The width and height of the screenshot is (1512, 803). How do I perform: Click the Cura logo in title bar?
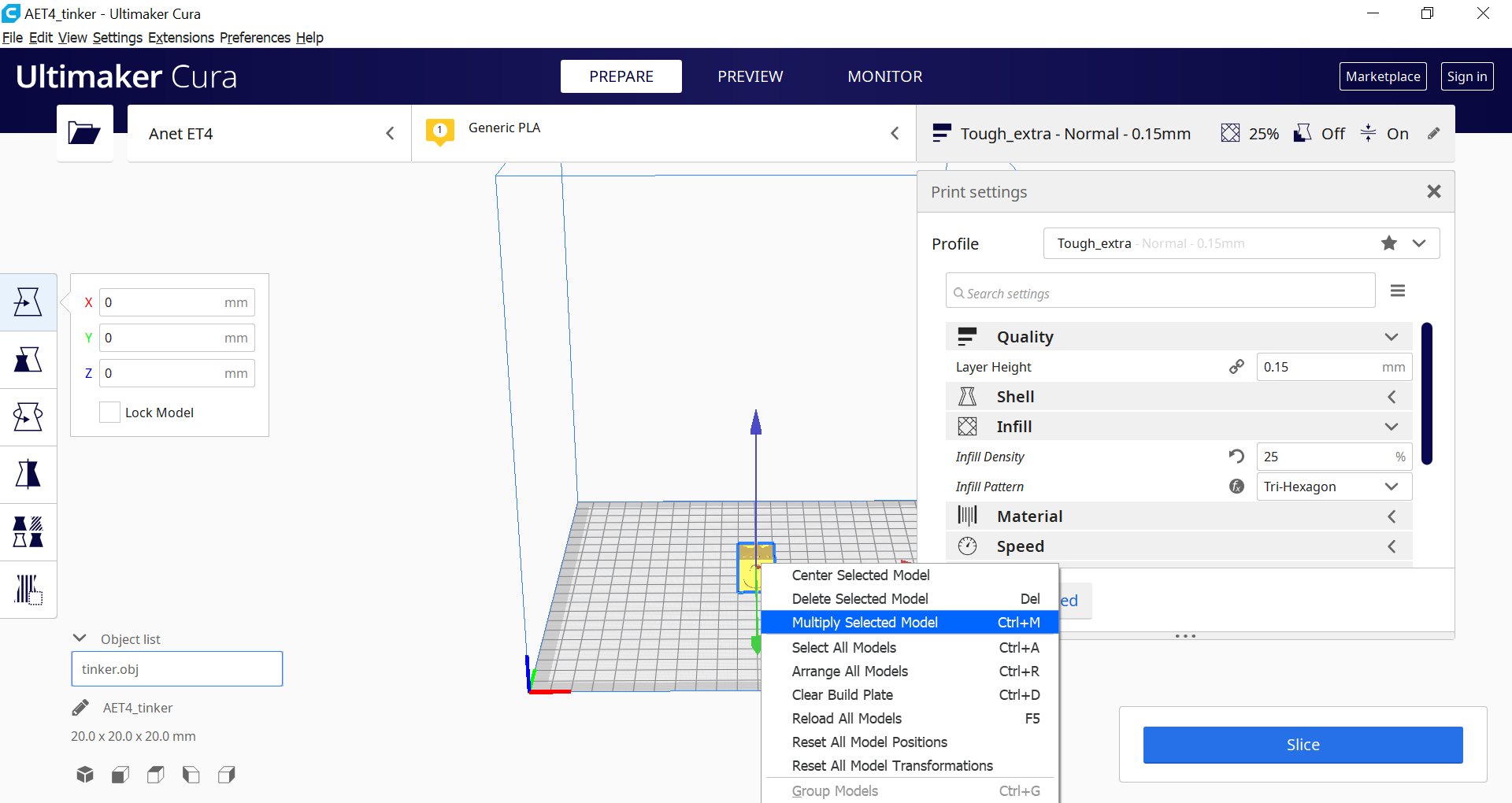click(x=11, y=13)
